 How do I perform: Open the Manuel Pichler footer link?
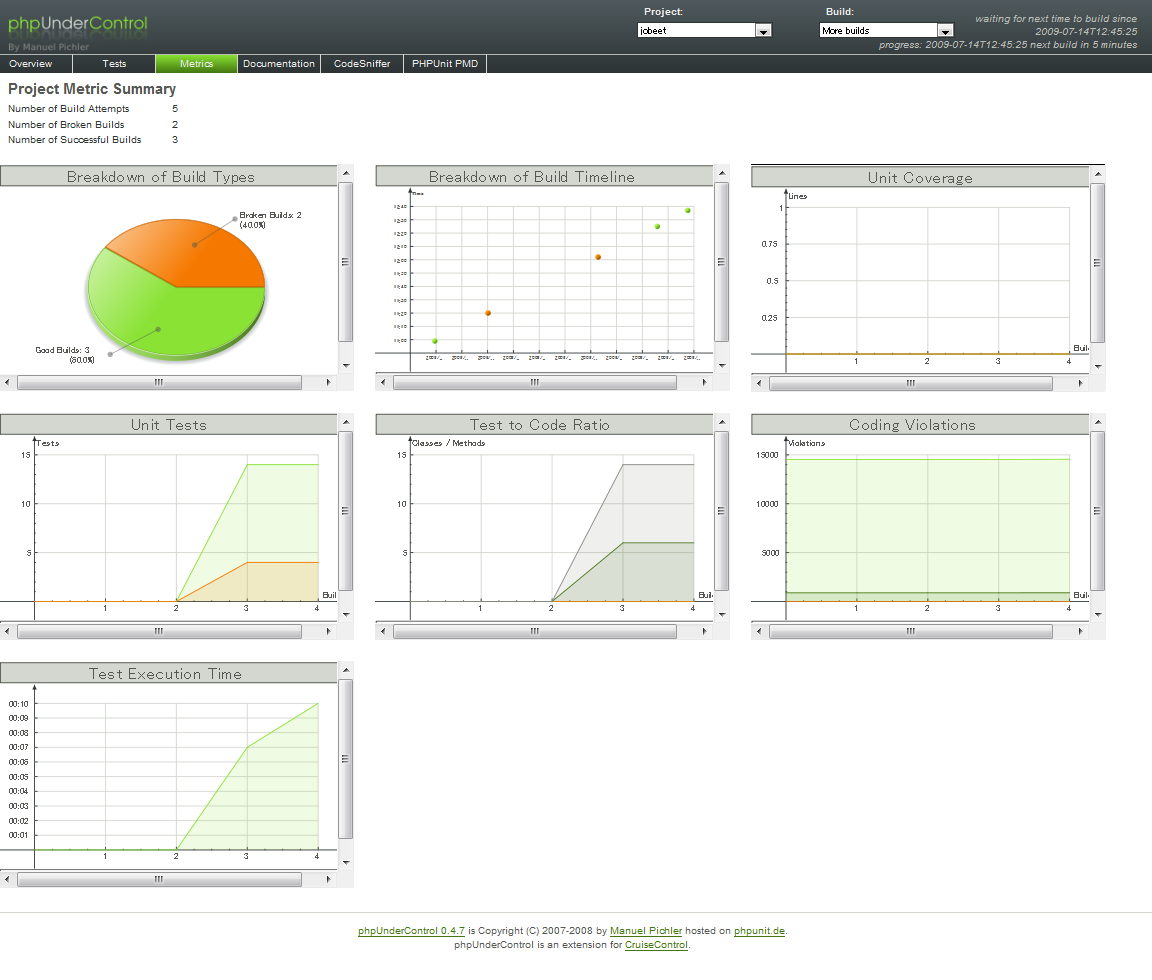pyautogui.click(x=646, y=931)
